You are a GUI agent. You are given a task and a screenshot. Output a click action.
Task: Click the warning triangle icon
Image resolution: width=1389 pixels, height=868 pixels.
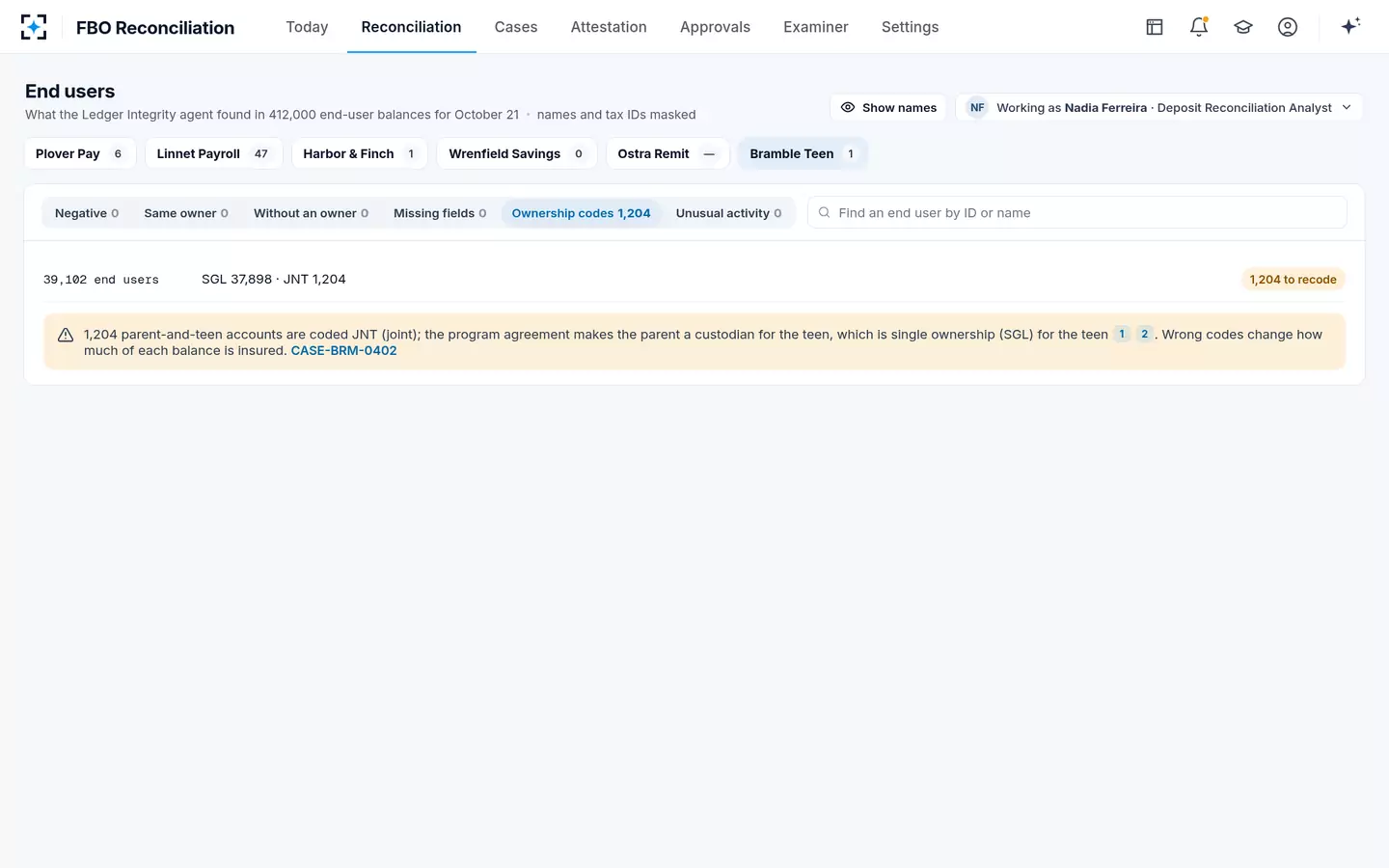coord(66,335)
